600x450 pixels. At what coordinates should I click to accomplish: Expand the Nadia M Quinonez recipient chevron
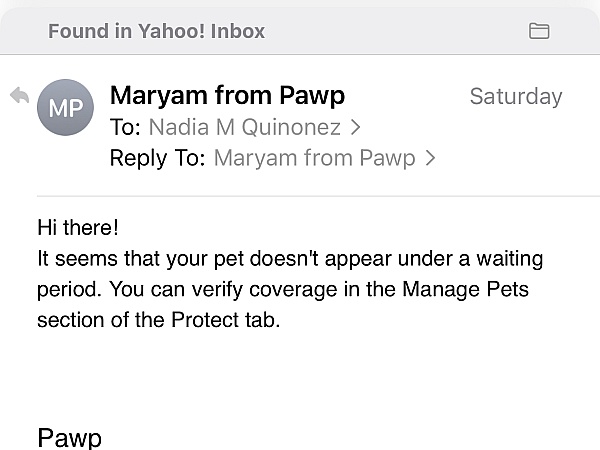[x=356, y=127]
